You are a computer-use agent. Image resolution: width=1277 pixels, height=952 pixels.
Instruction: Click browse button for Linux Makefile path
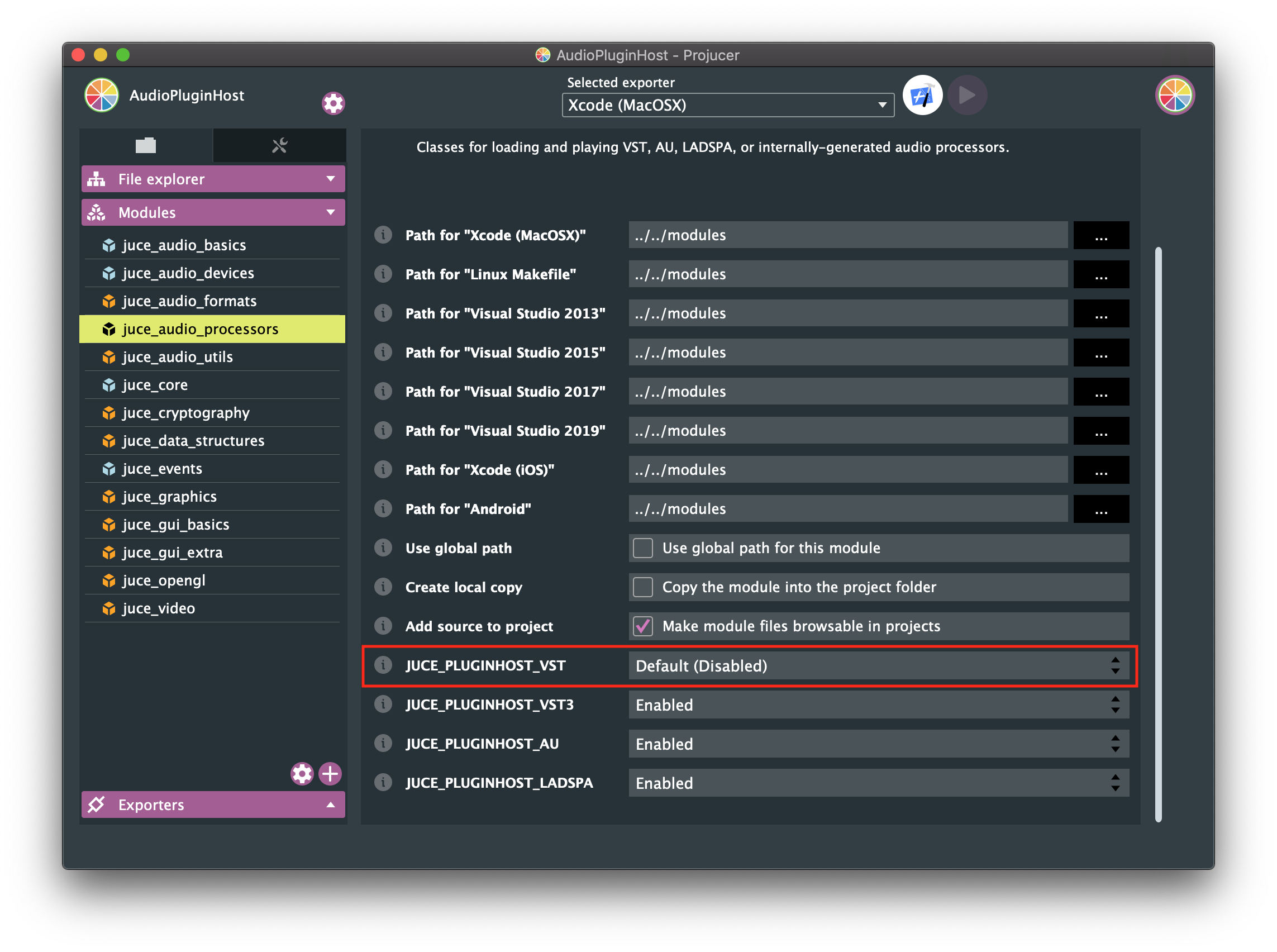[1100, 274]
